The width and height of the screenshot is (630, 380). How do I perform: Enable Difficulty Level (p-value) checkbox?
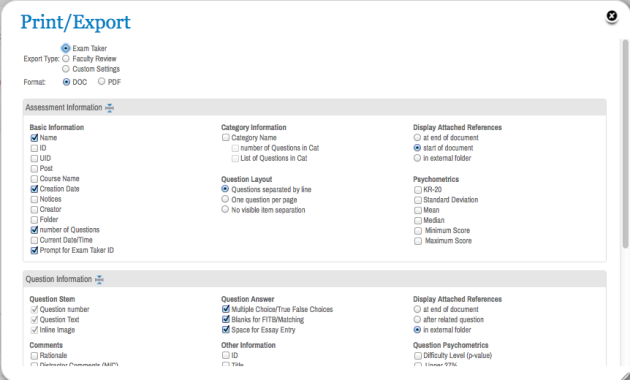coord(418,355)
